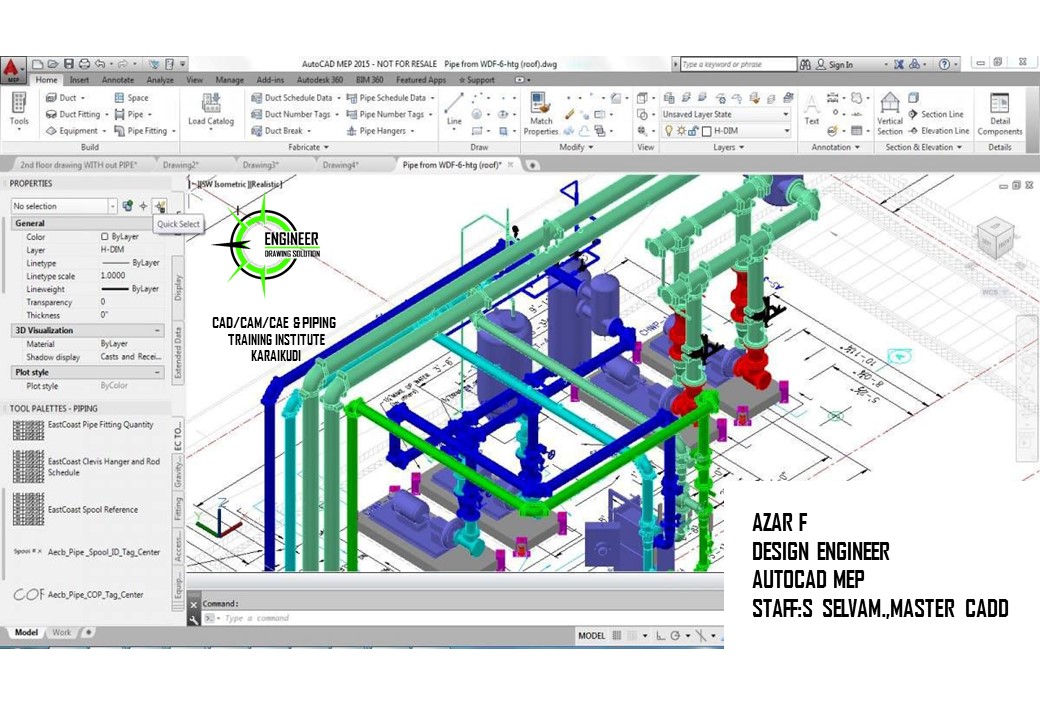This screenshot has width=1040, height=720.
Task: Toggle grid display in status bar
Action: pos(617,635)
